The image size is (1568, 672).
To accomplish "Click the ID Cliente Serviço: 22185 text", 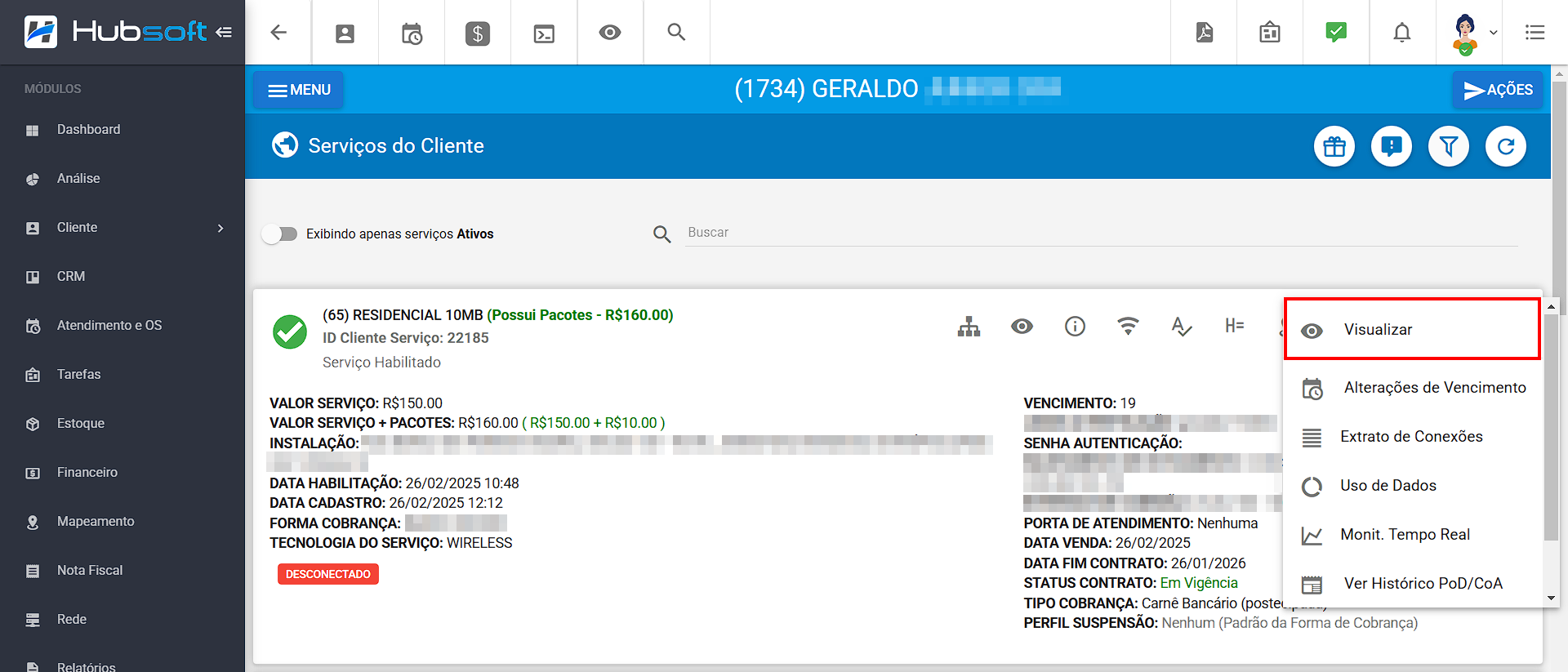I will [406, 338].
